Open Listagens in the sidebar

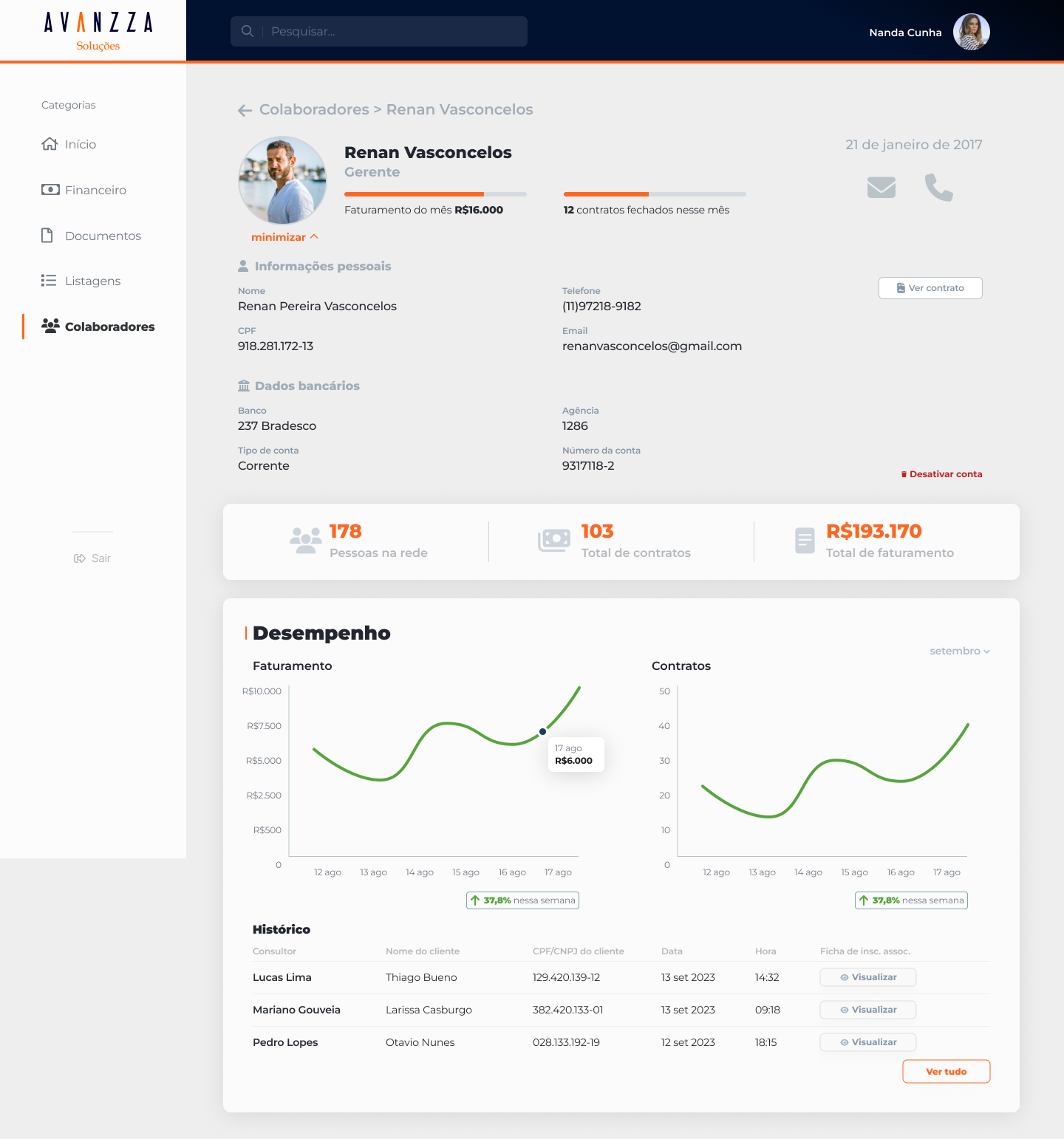pos(81,281)
